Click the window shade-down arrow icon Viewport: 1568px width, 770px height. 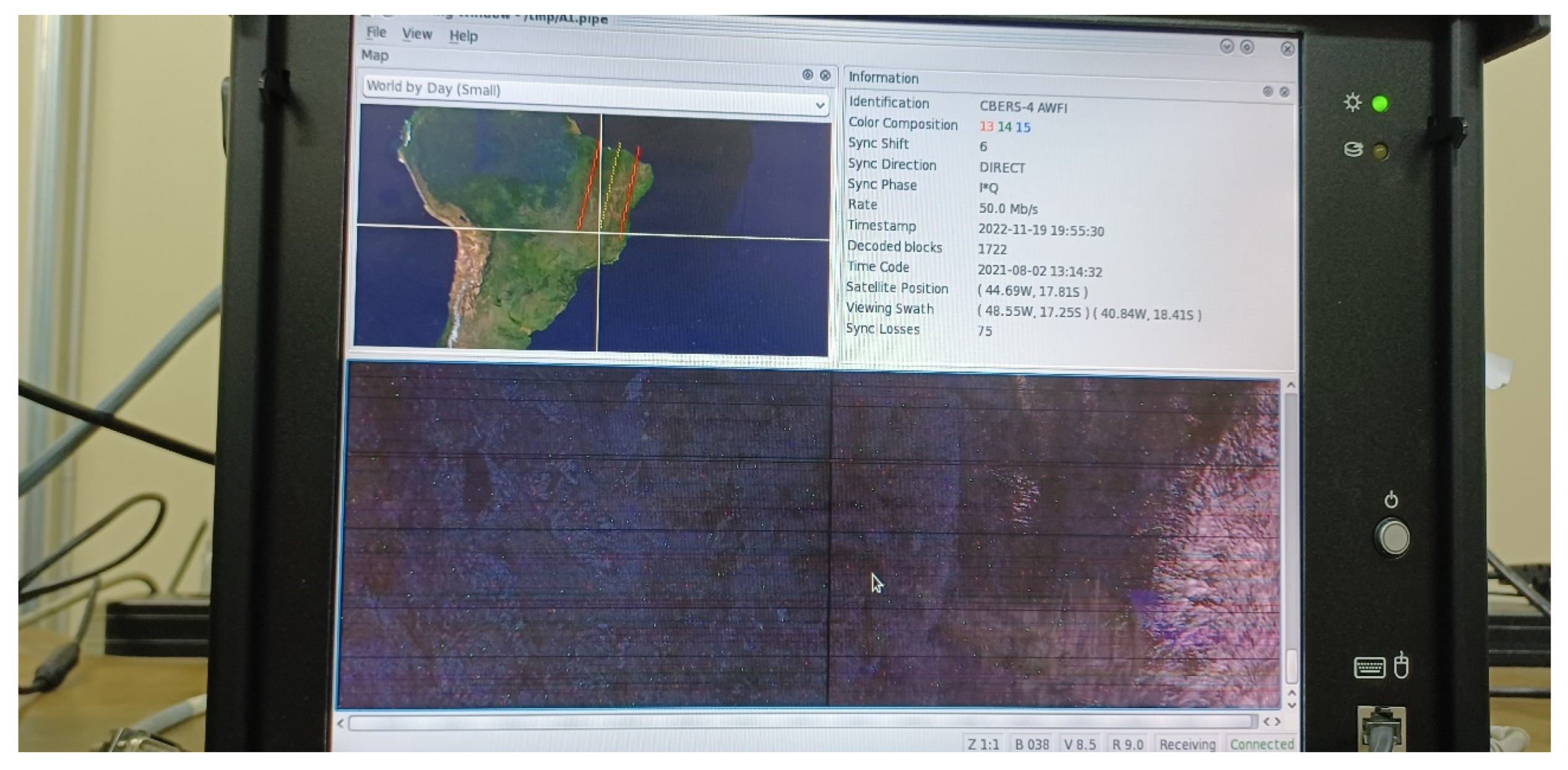coord(1226,46)
